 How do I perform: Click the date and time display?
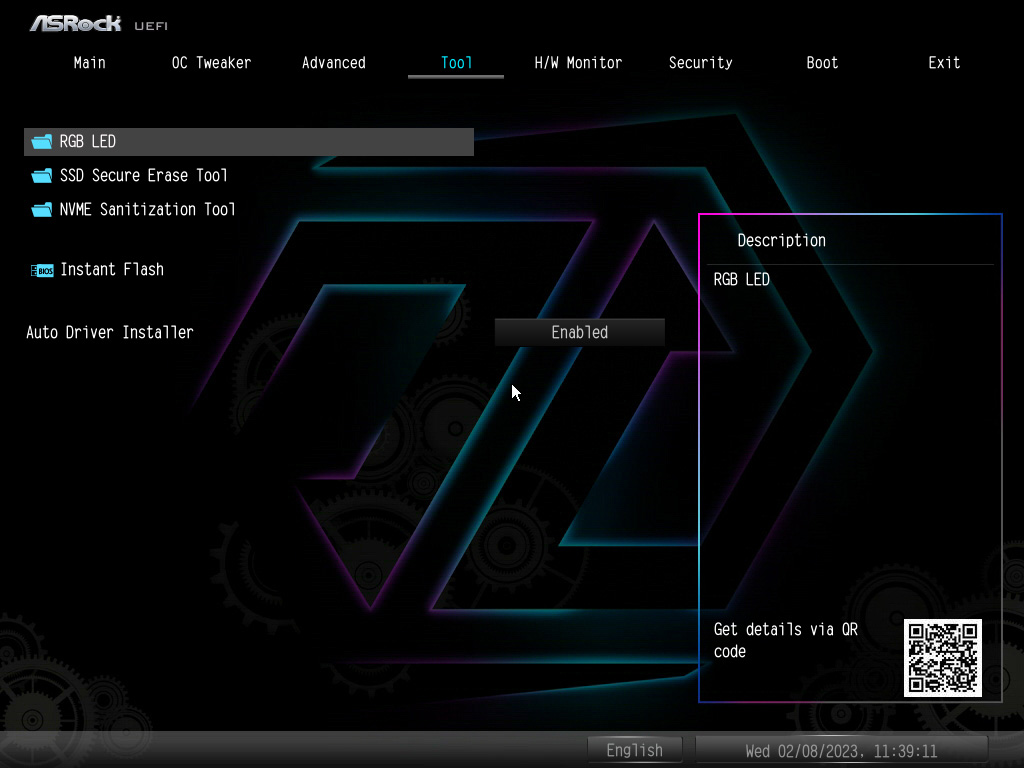coord(841,751)
